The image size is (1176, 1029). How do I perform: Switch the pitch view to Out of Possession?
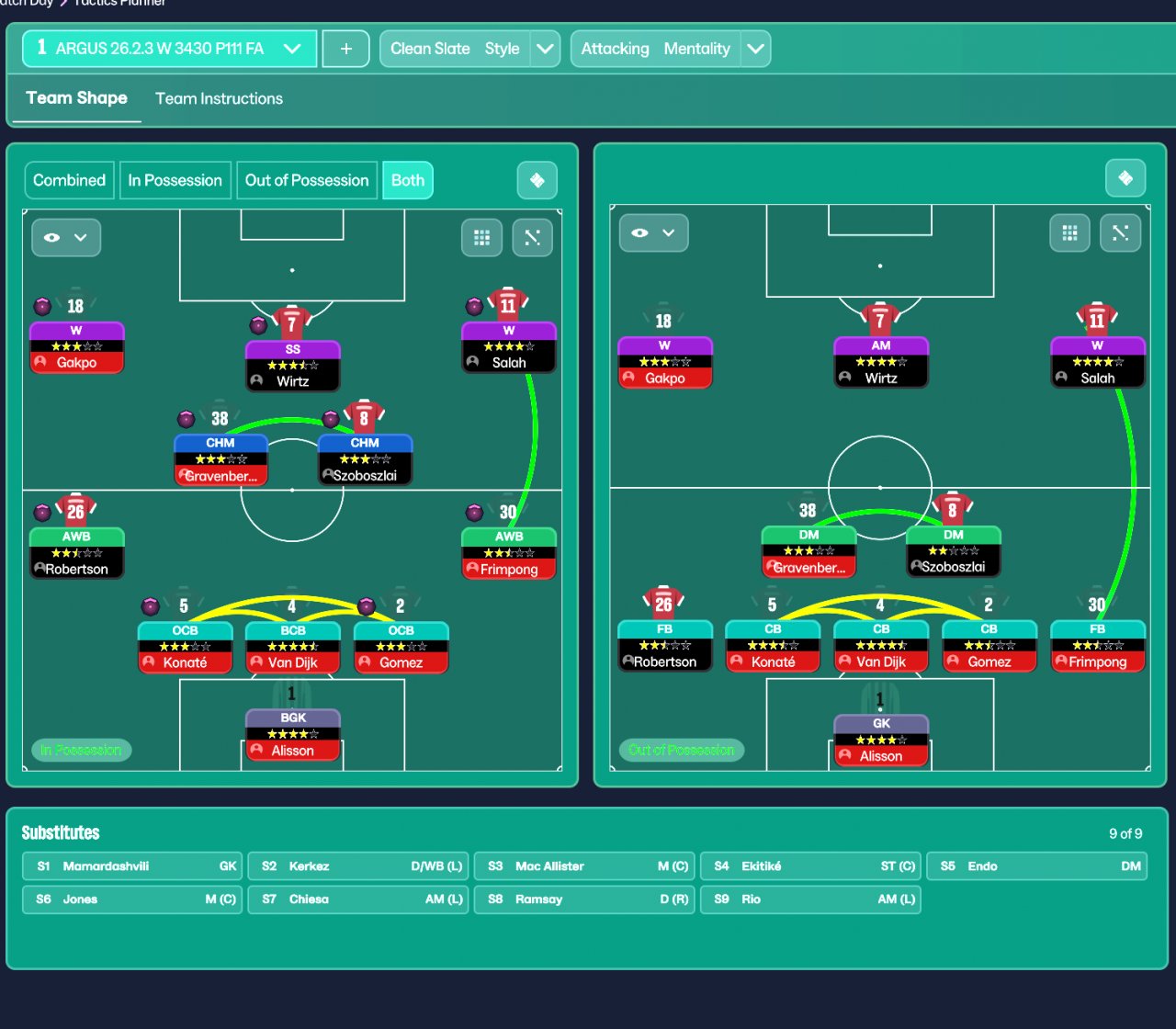click(307, 180)
